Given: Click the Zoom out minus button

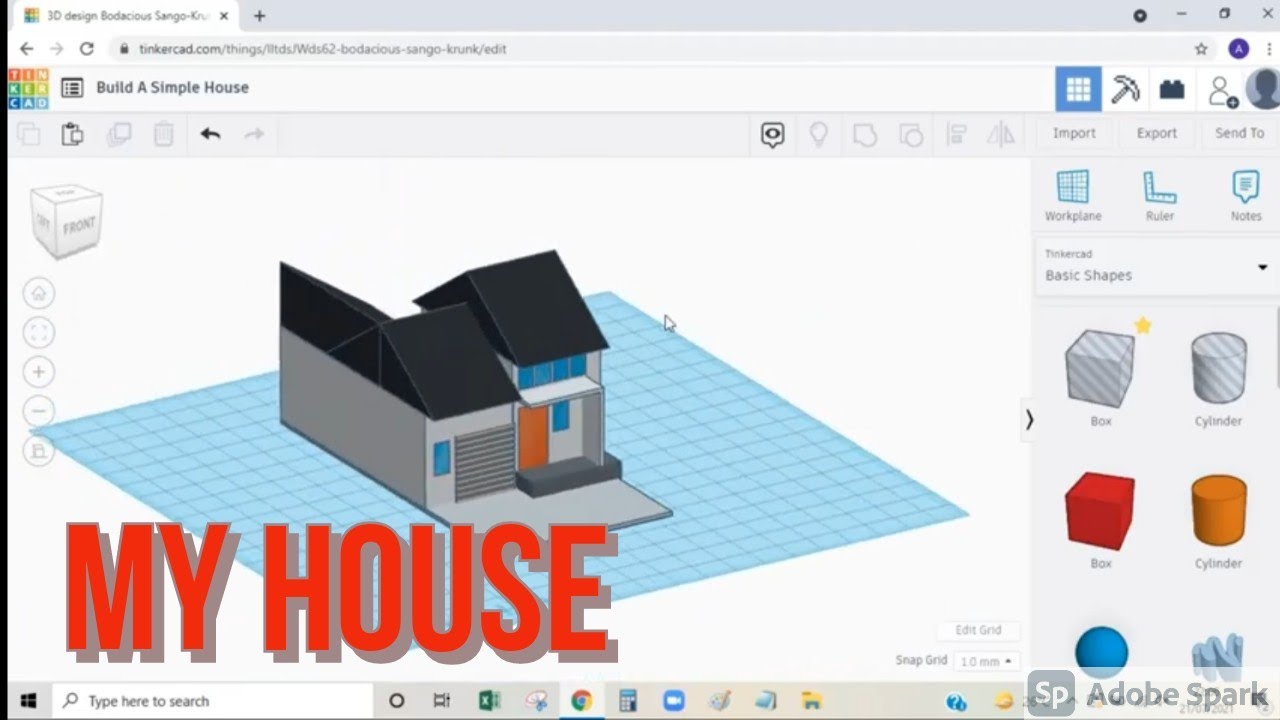Looking at the screenshot, I should 39,411.
